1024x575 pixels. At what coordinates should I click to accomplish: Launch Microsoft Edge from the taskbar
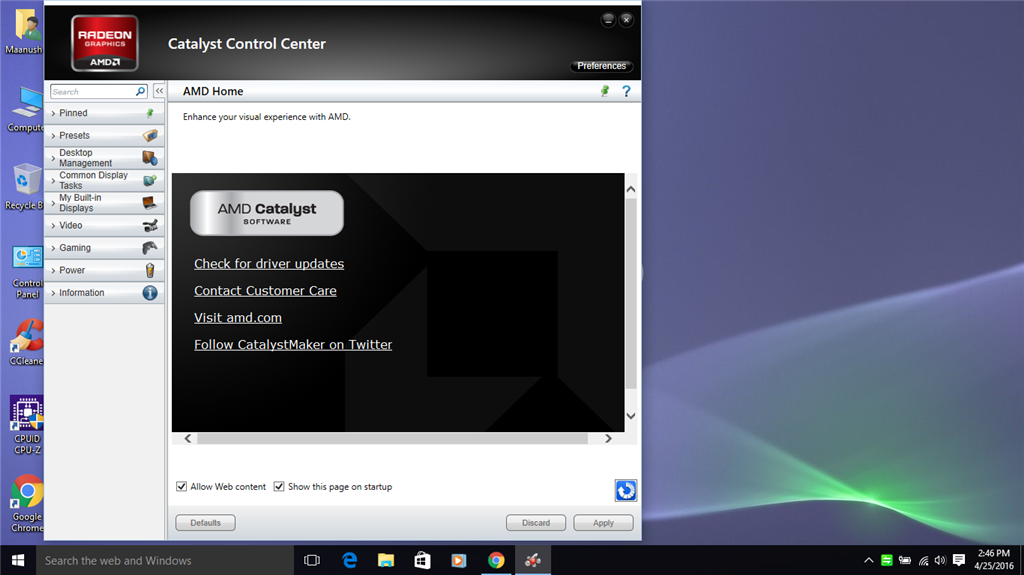(349, 560)
